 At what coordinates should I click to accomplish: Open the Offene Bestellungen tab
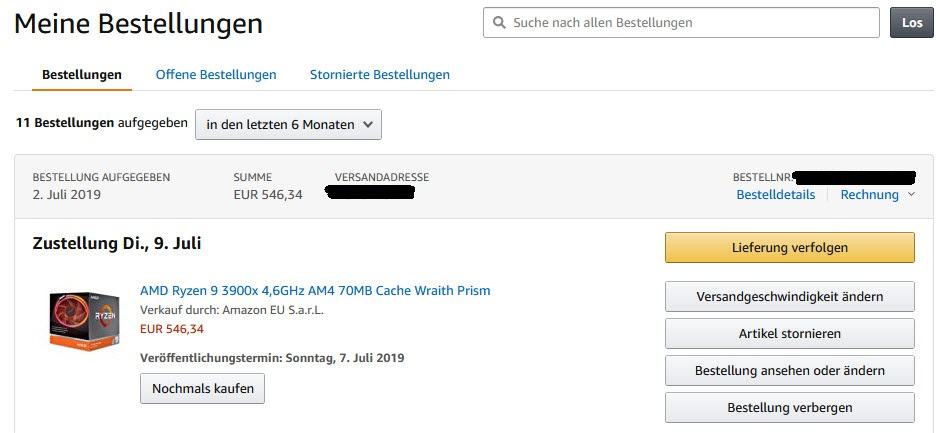(216, 74)
